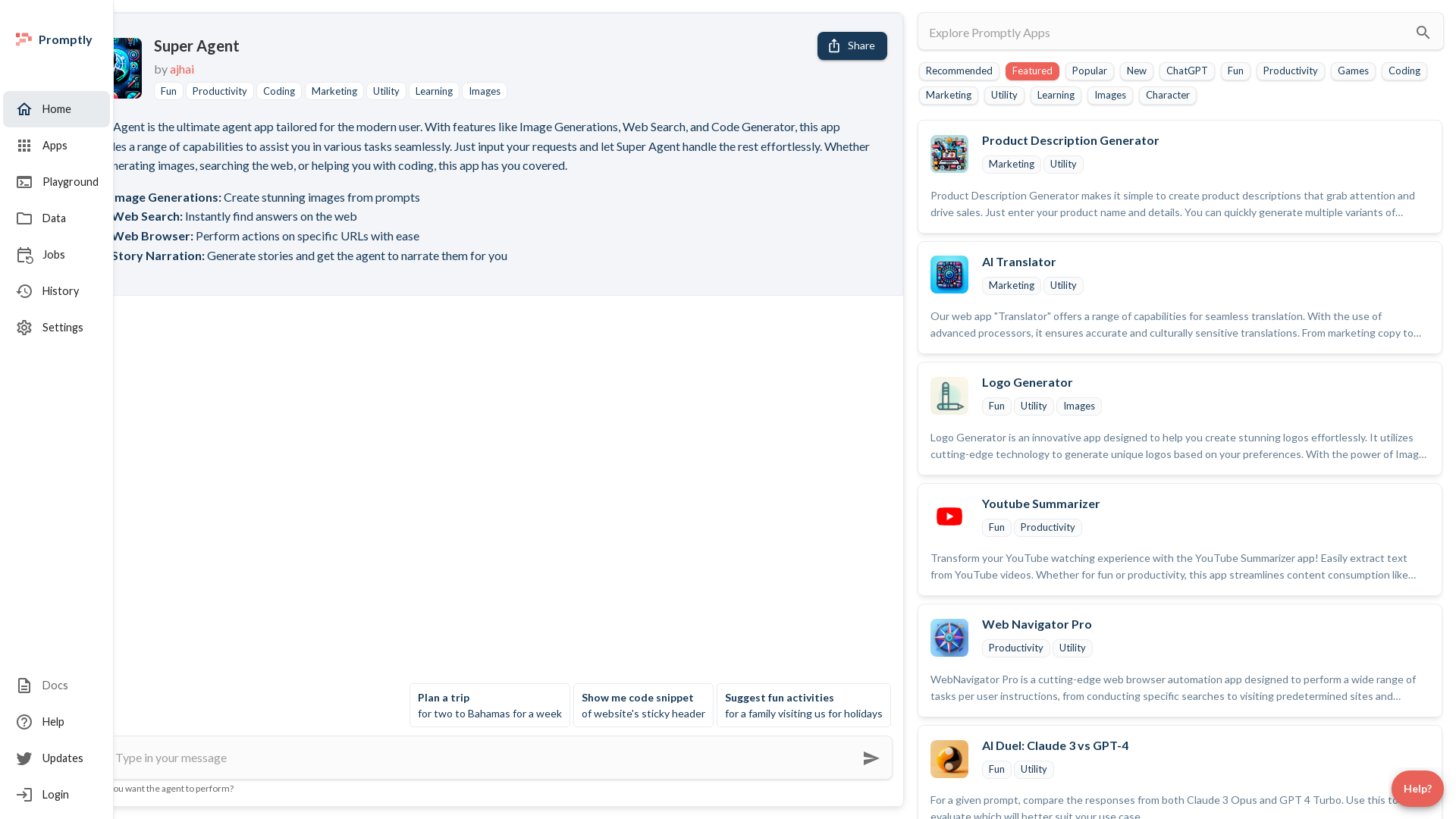Click Super Agent's Learning tag
1456x819 pixels.
click(x=434, y=91)
